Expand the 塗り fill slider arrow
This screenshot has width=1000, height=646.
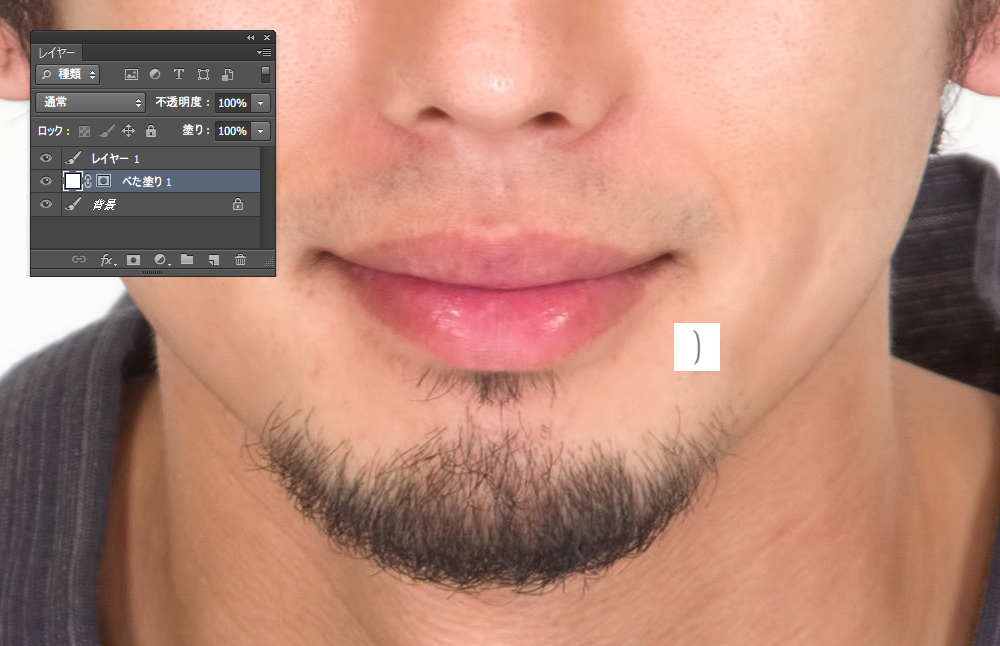(261, 131)
